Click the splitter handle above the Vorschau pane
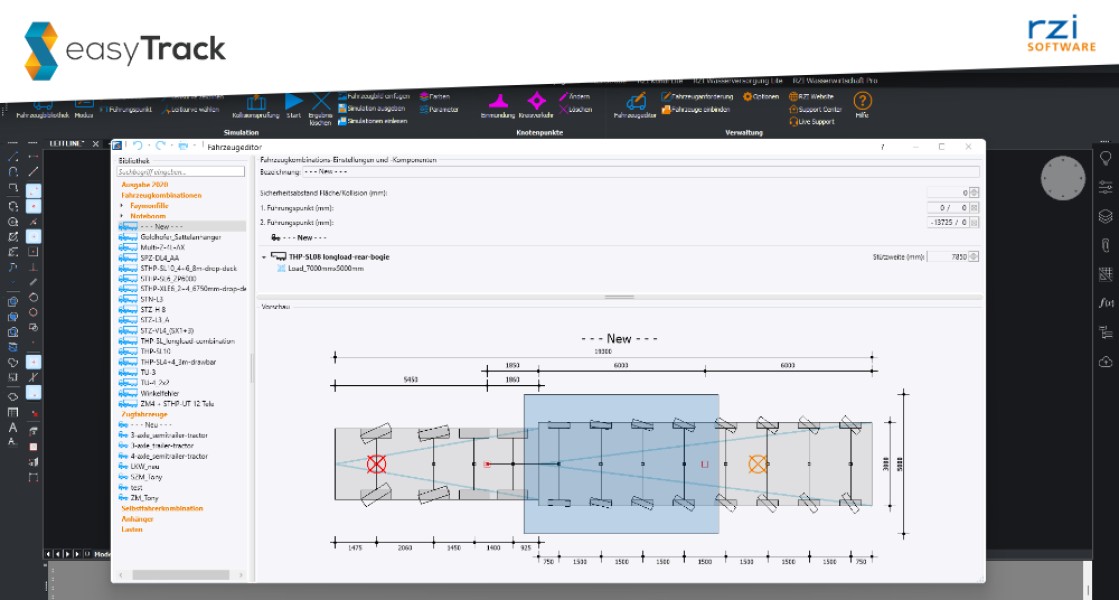This screenshot has height=600, width=1119. (619, 297)
